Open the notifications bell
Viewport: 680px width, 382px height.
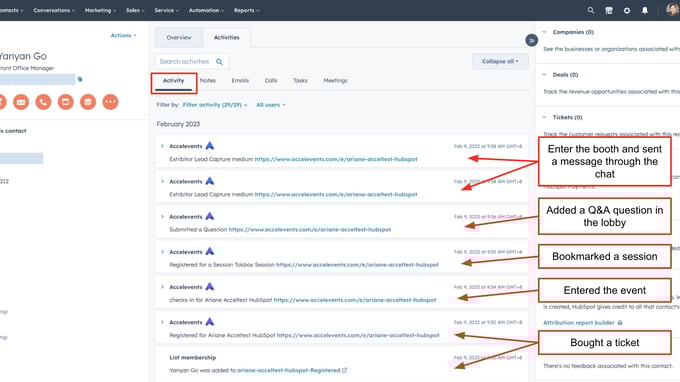(645, 10)
